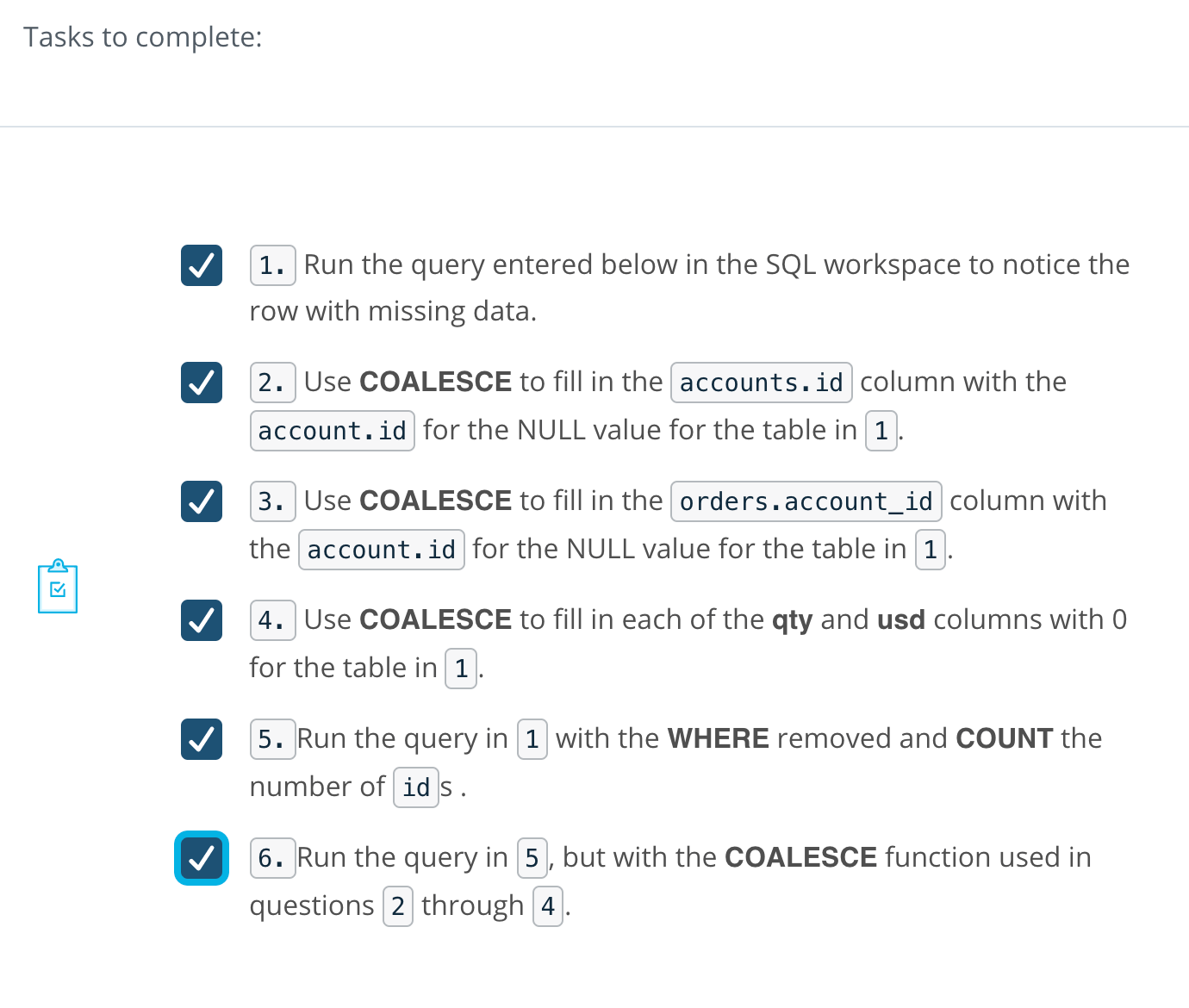The image size is (1189, 1008).
Task: Toggle the checkbox for task 2
Action: [201, 383]
